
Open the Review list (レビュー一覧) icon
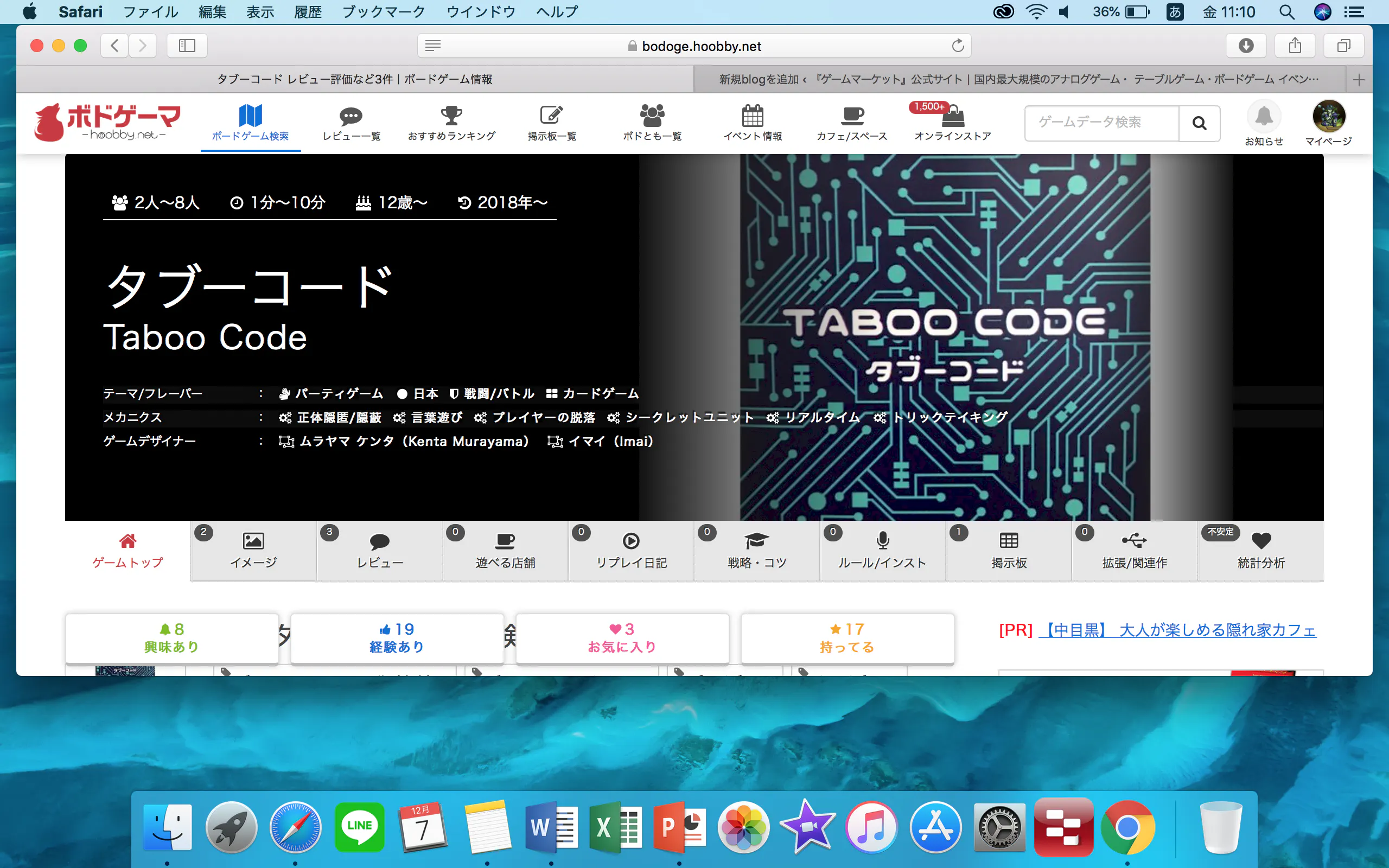click(x=351, y=117)
